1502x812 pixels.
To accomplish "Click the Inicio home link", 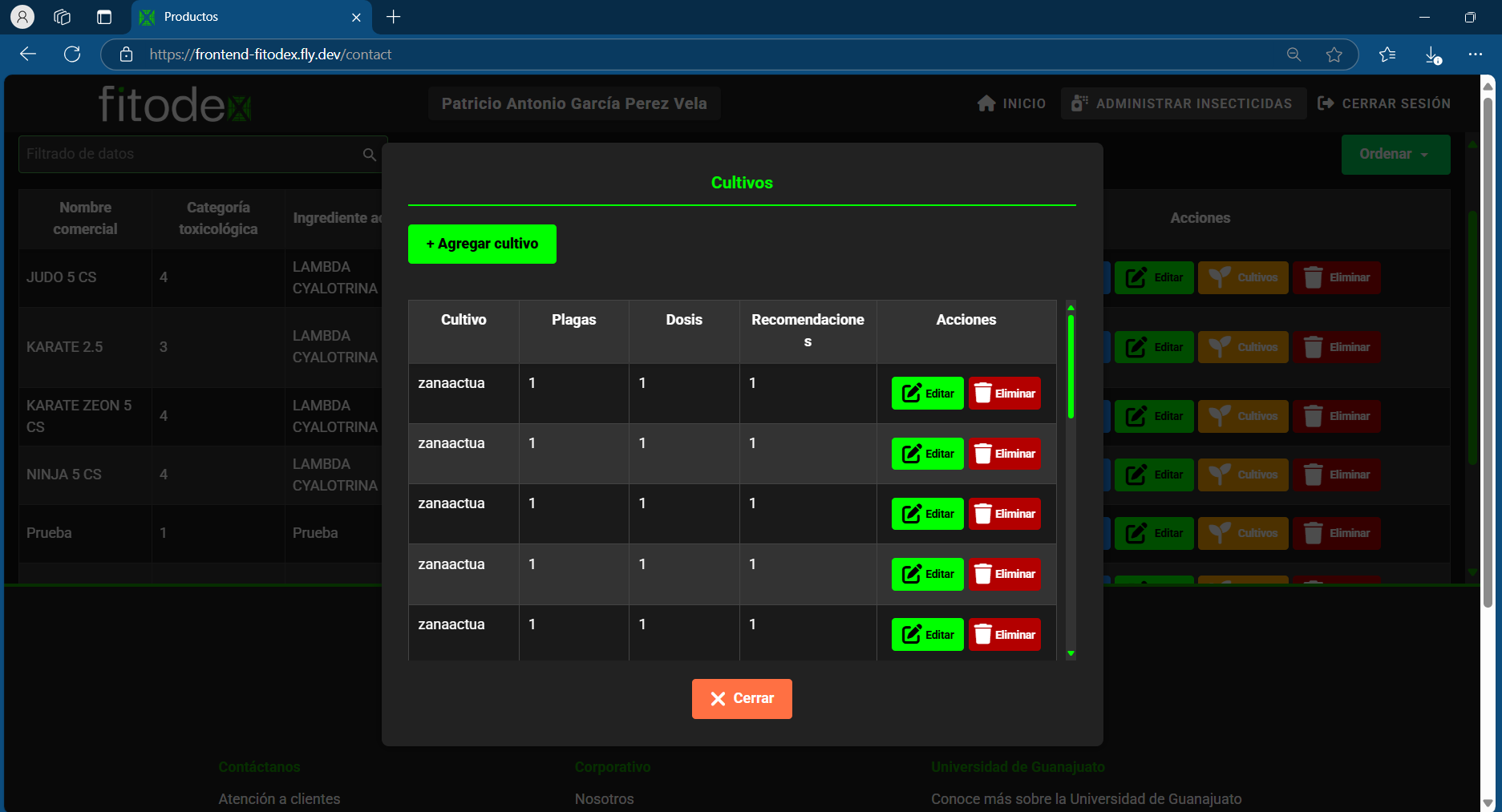I will tap(1012, 103).
